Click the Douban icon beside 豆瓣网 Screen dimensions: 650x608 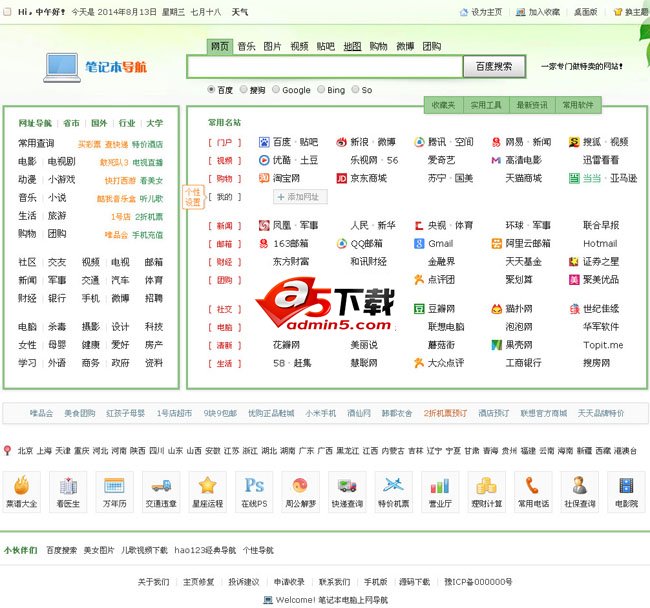pyautogui.click(x=419, y=309)
